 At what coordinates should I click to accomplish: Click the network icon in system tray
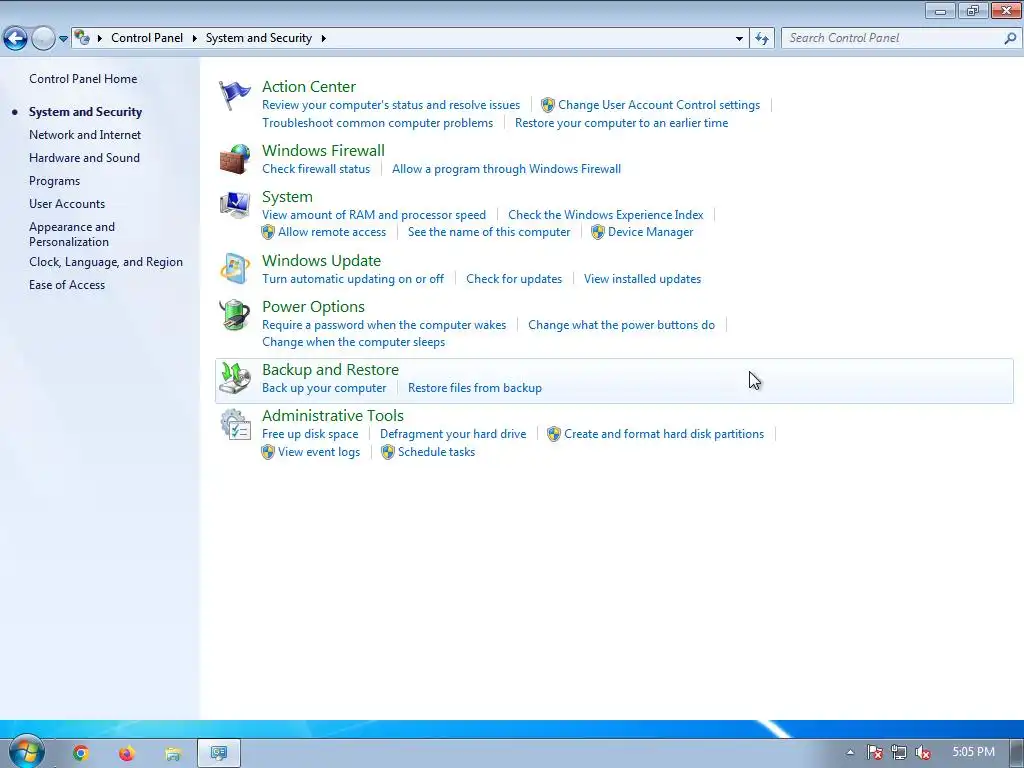tap(899, 753)
